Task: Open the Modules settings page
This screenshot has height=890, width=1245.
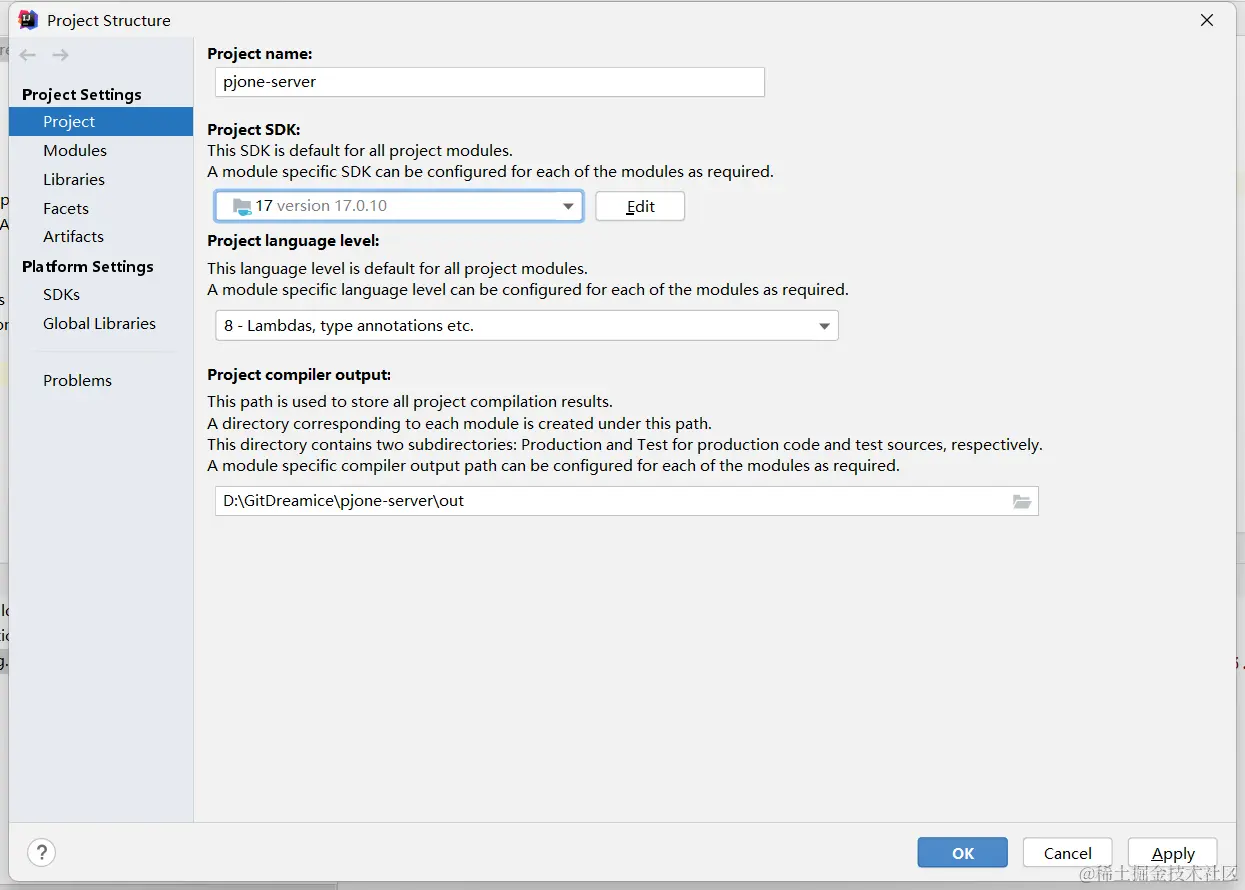Action: point(75,151)
